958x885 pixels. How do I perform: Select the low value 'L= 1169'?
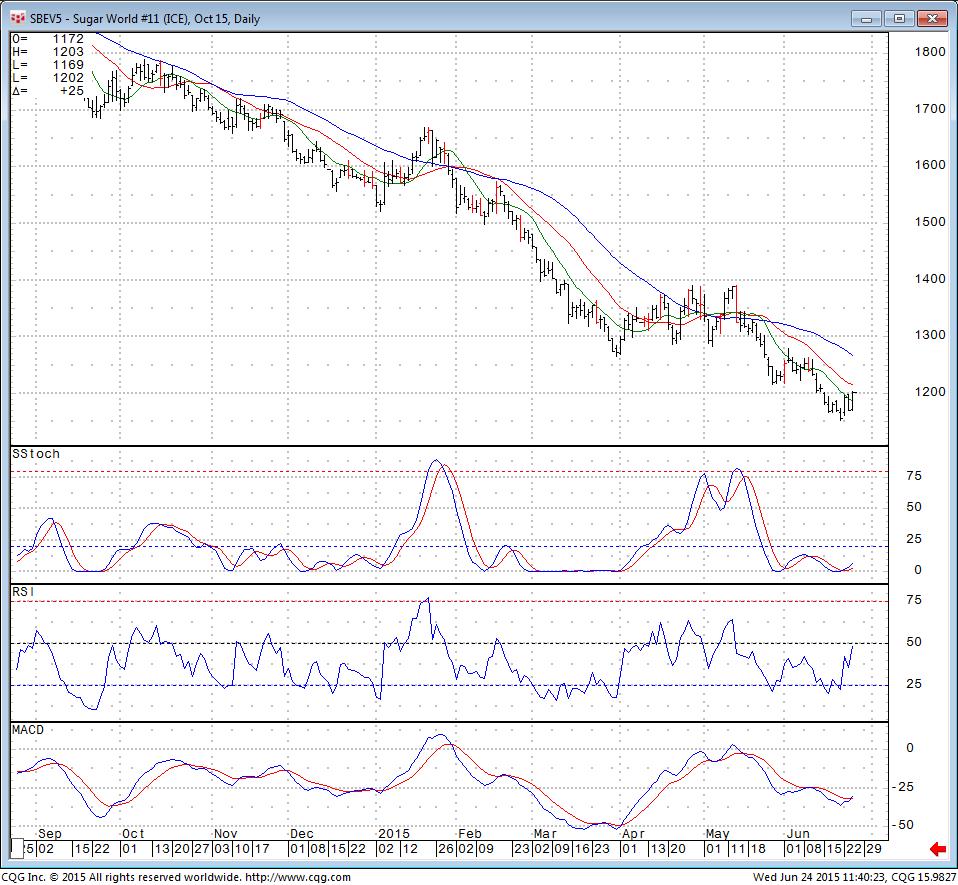coord(48,65)
